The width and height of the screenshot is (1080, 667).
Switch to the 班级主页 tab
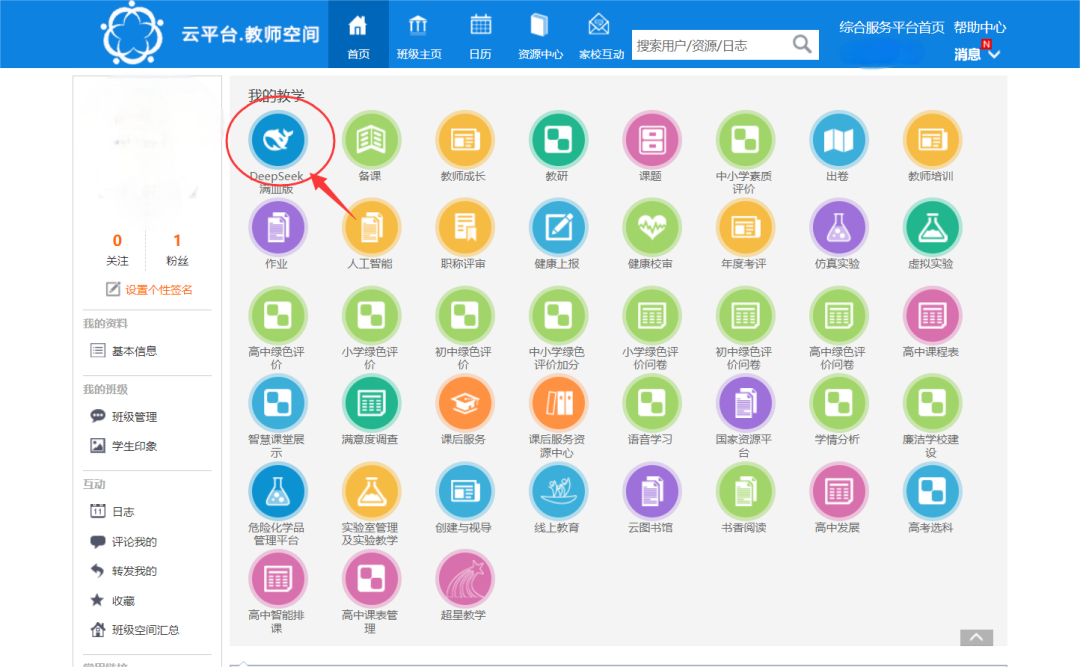coord(419,36)
